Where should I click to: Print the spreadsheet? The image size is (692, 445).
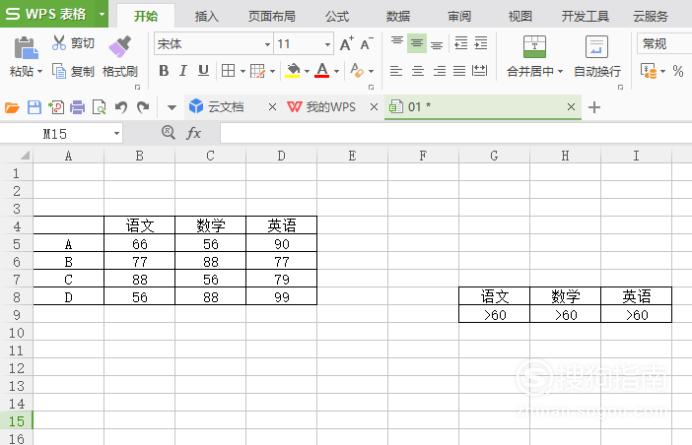tap(77, 107)
